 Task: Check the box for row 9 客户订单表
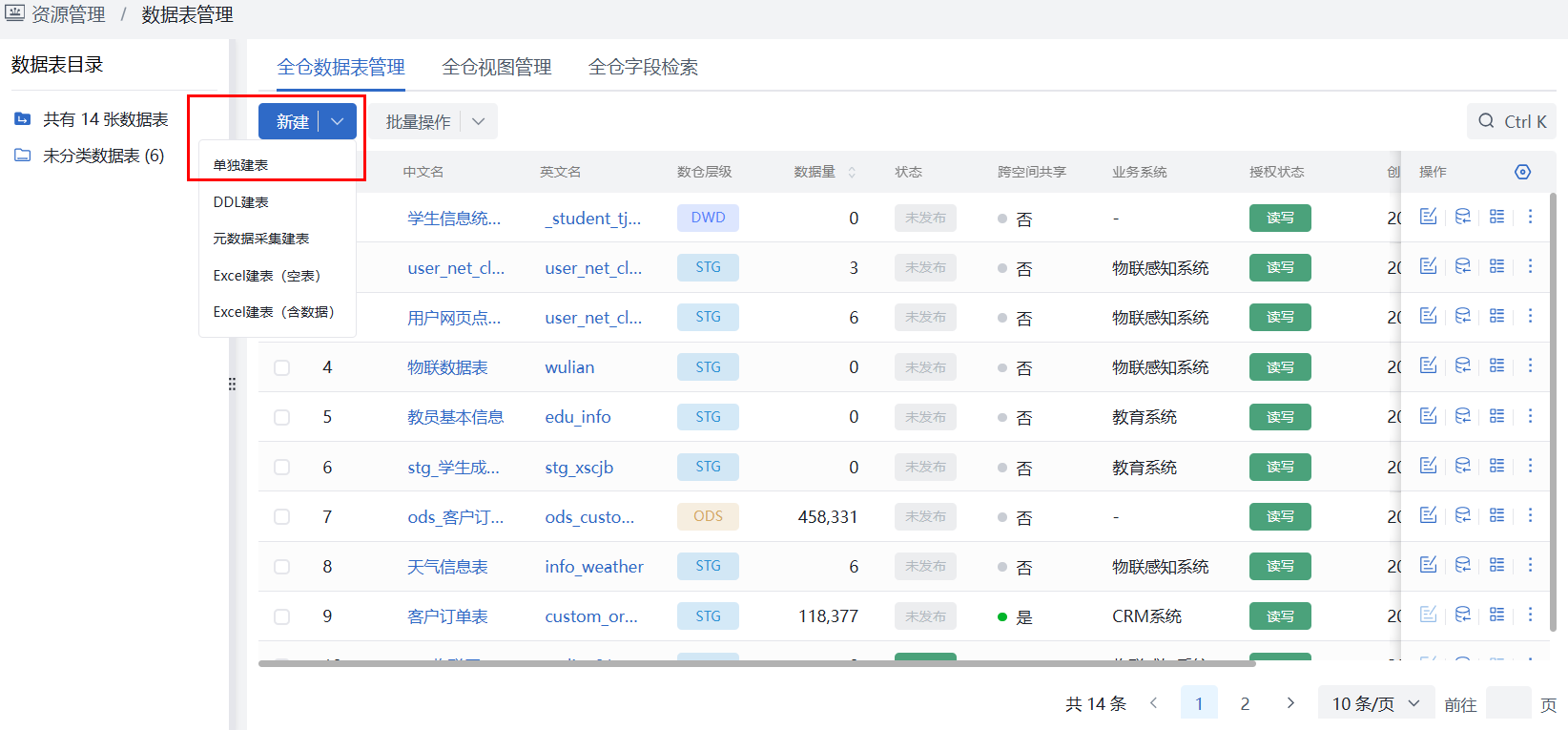(x=281, y=616)
